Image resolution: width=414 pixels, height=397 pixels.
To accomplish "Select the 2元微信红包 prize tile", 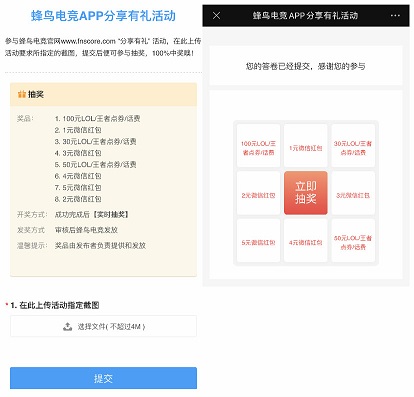I will coord(258,193).
